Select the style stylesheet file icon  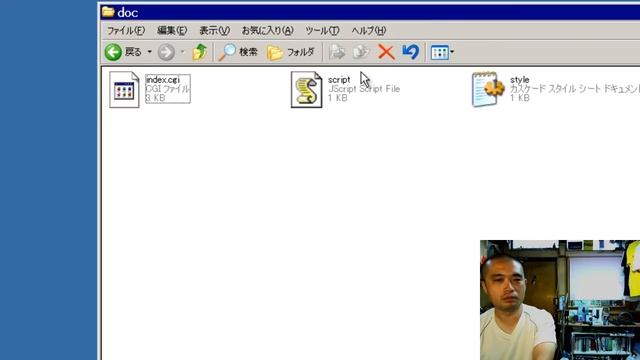pyautogui.click(x=488, y=89)
